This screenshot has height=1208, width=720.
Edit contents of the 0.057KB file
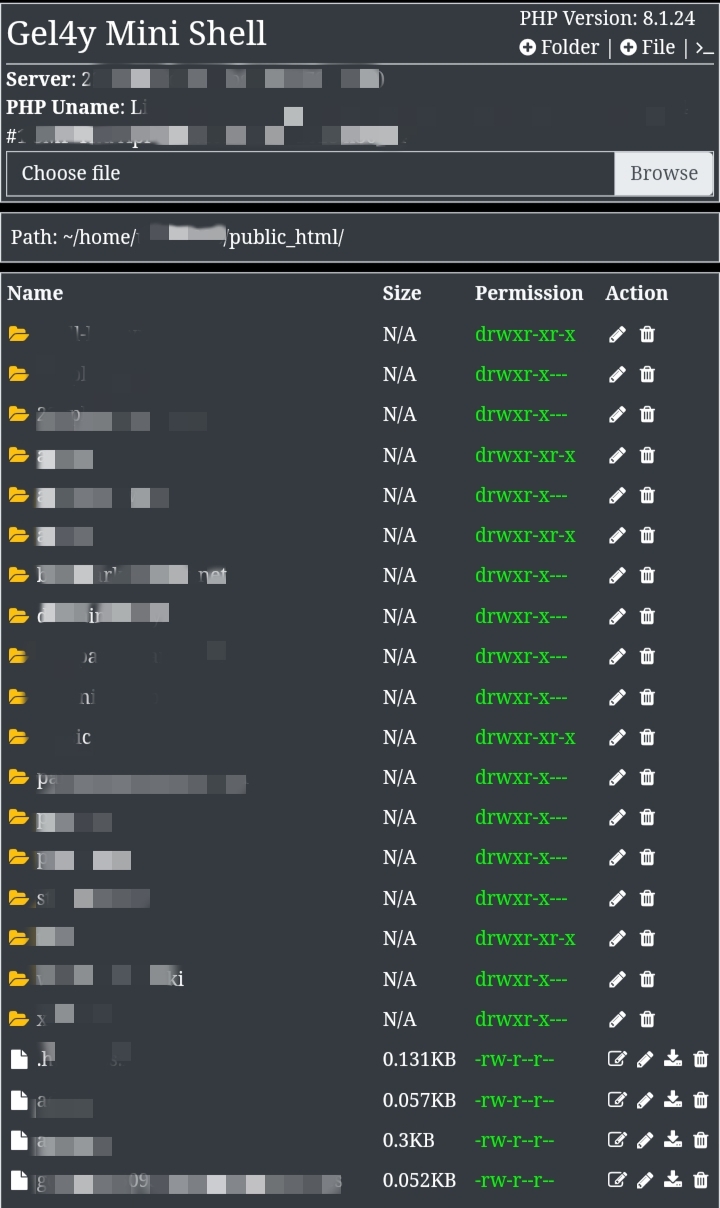click(x=617, y=1100)
